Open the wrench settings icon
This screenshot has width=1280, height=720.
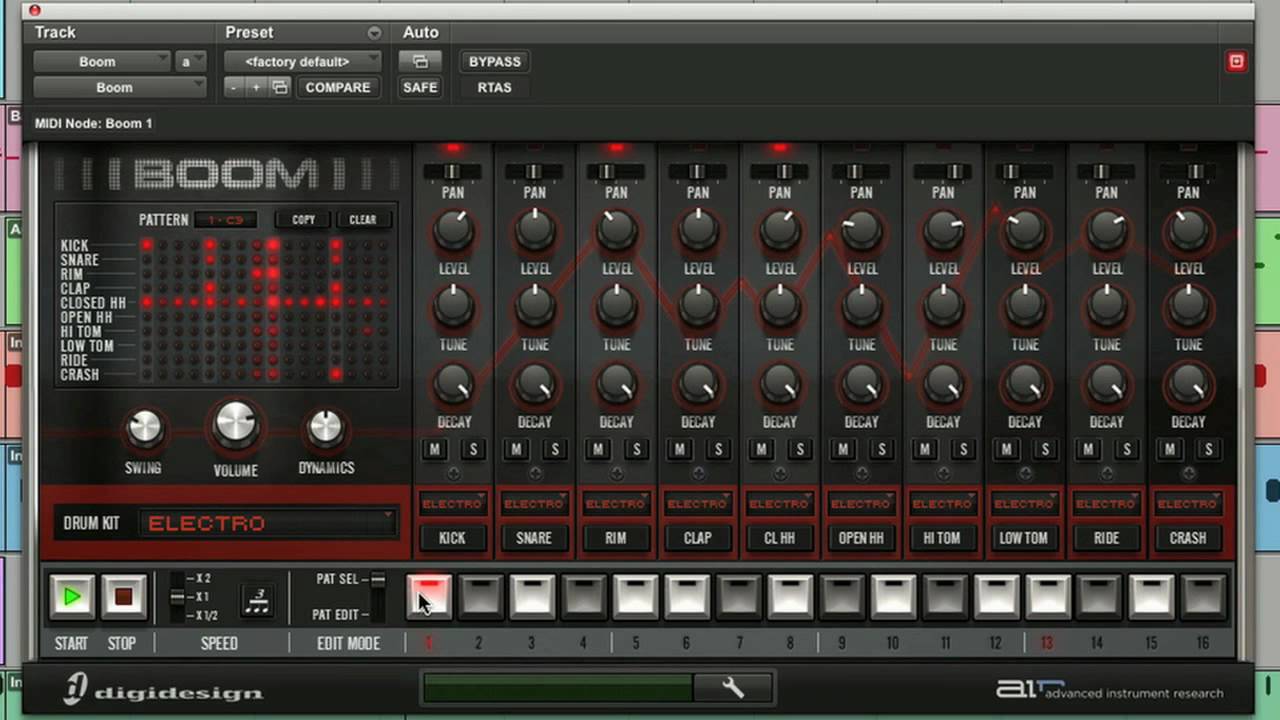pos(733,688)
